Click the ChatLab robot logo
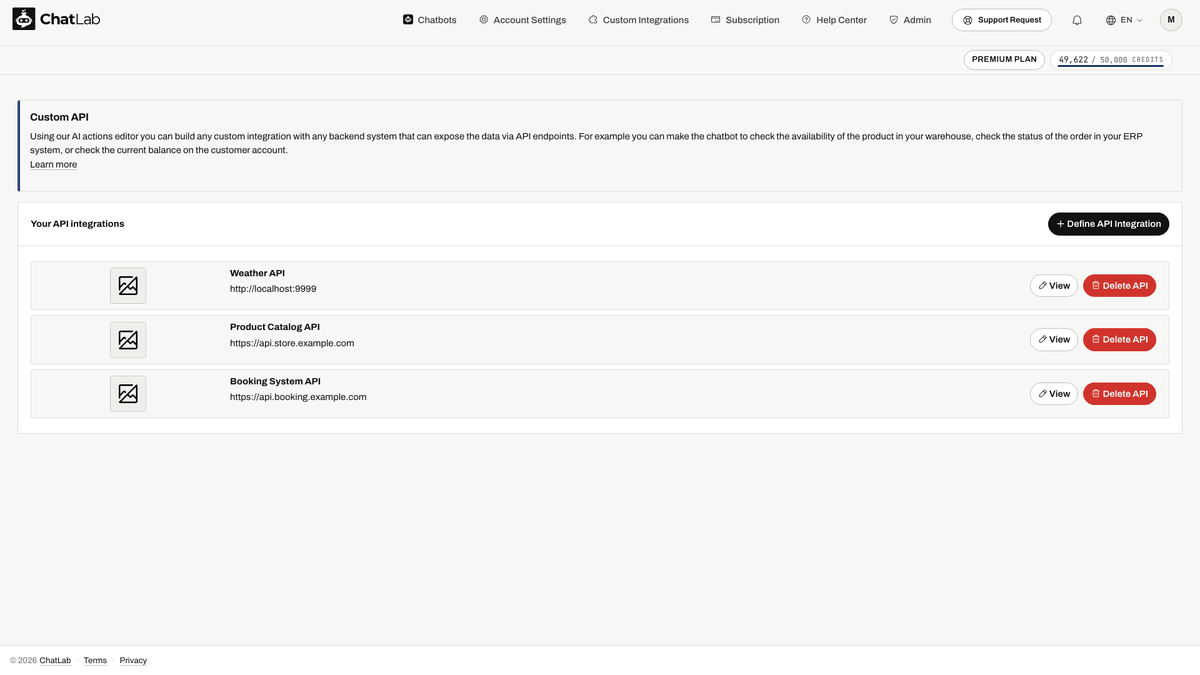This screenshot has width=1200, height=675. [23, 19]
